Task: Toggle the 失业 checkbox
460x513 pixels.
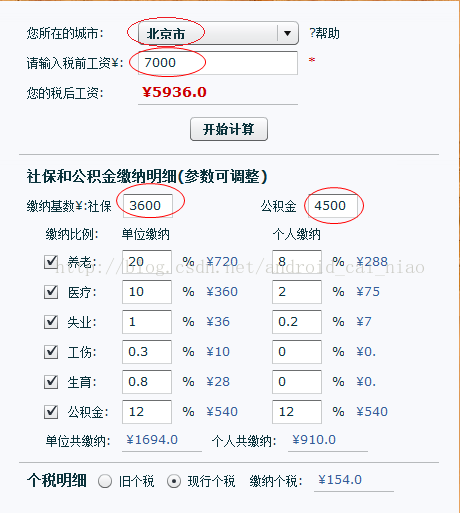Action: [51, 322]
